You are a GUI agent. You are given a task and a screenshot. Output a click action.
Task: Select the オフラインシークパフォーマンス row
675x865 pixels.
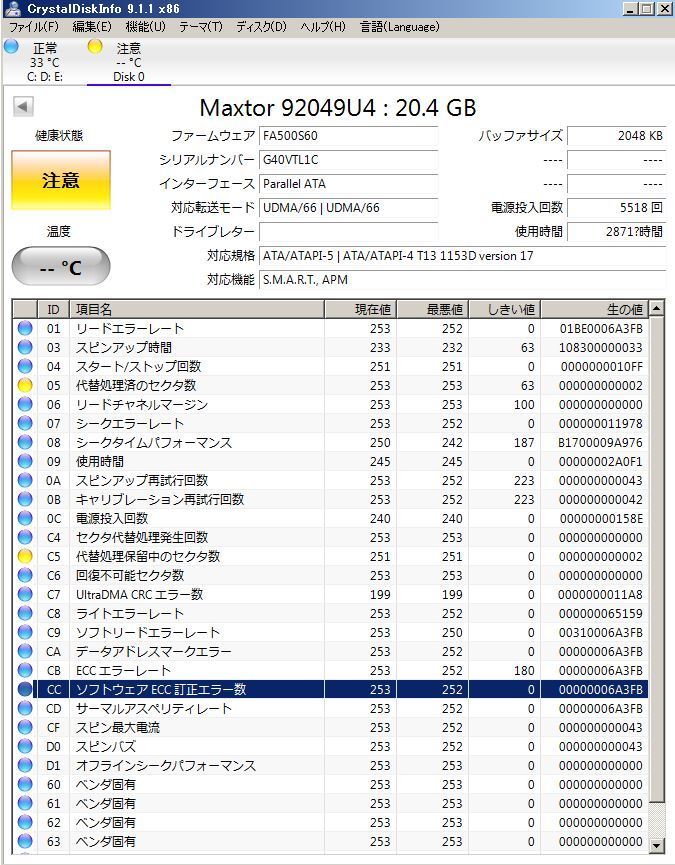click(330, 766)
